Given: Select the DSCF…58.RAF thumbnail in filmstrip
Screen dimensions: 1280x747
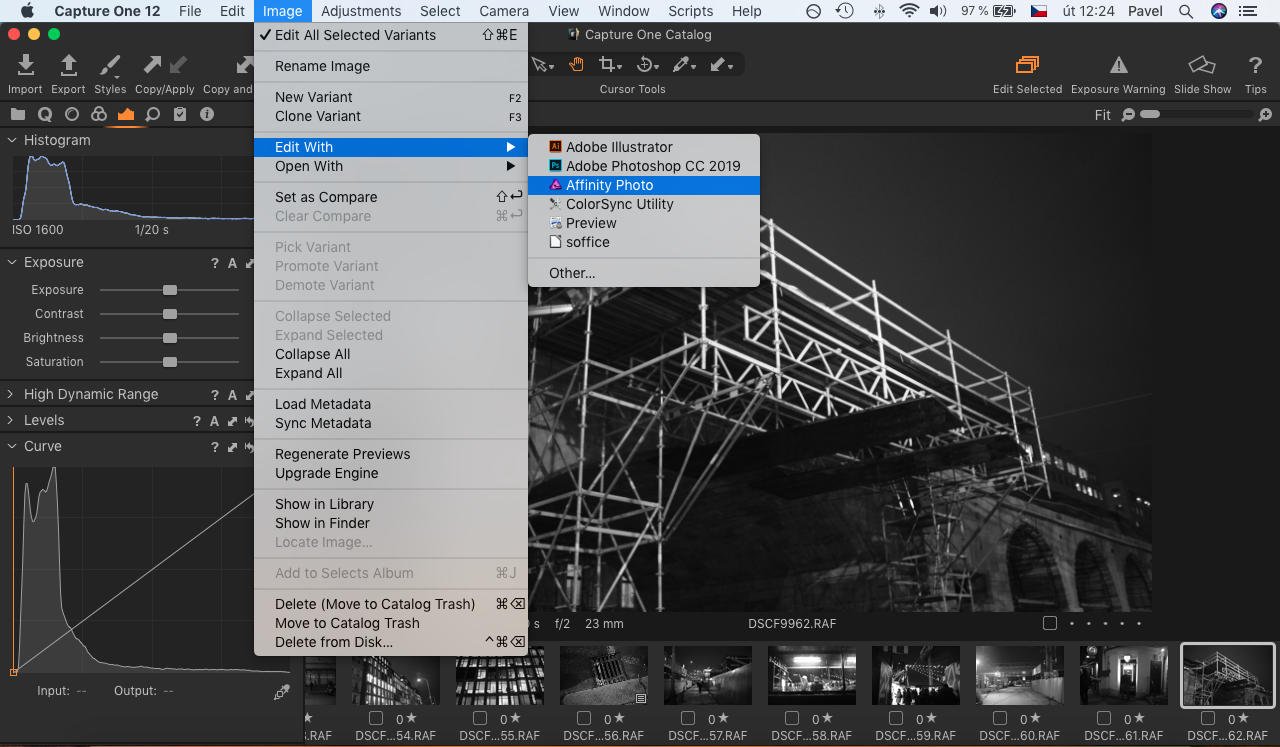Looking at the screenshot, I should tap(812, 676).
